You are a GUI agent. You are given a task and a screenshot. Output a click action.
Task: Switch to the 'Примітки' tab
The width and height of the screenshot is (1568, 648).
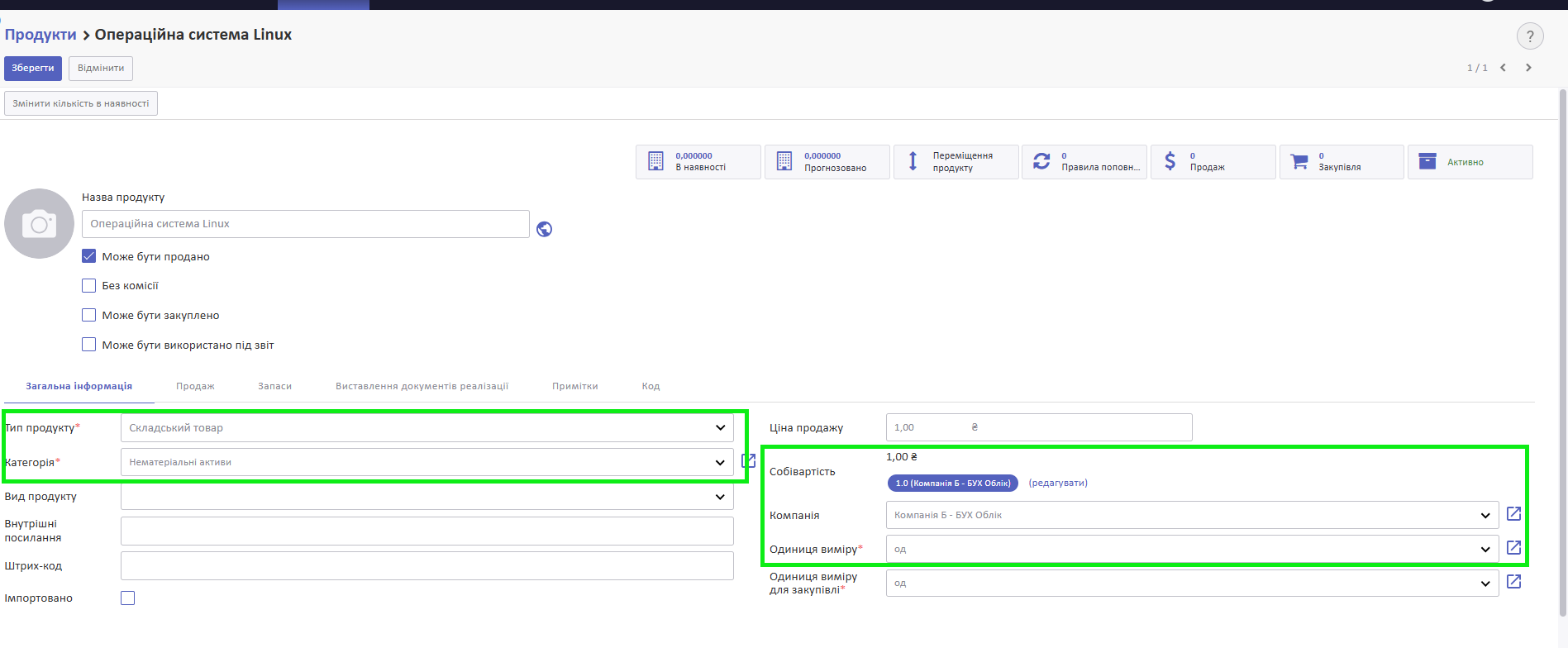click(575, 386)
